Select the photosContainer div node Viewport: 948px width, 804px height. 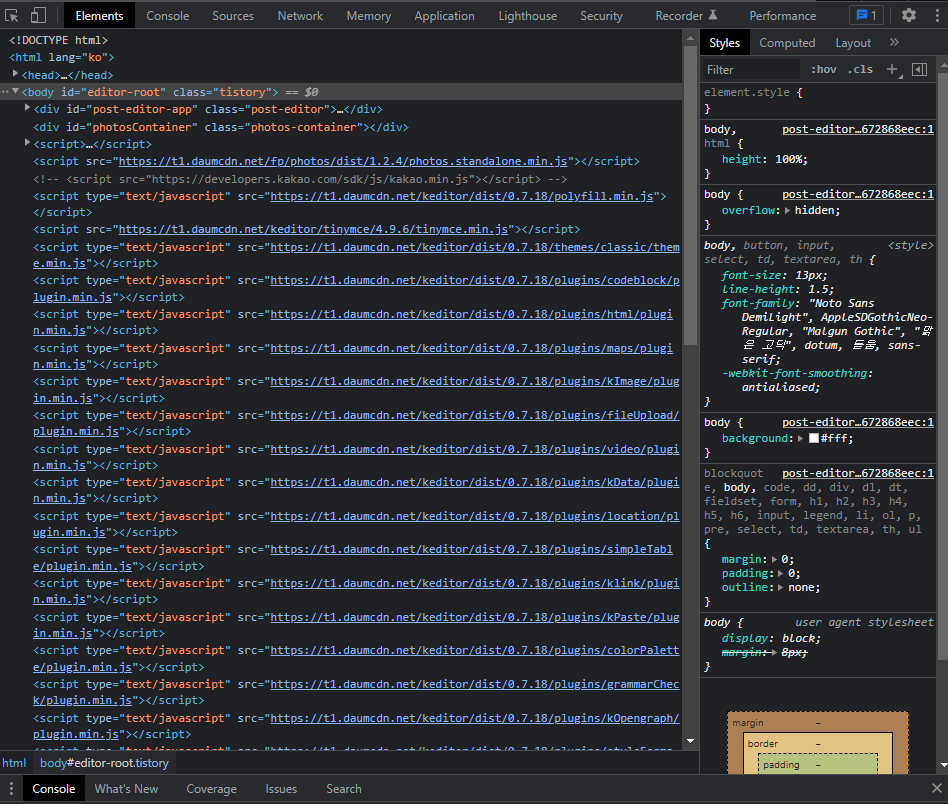tap(221, 127)
